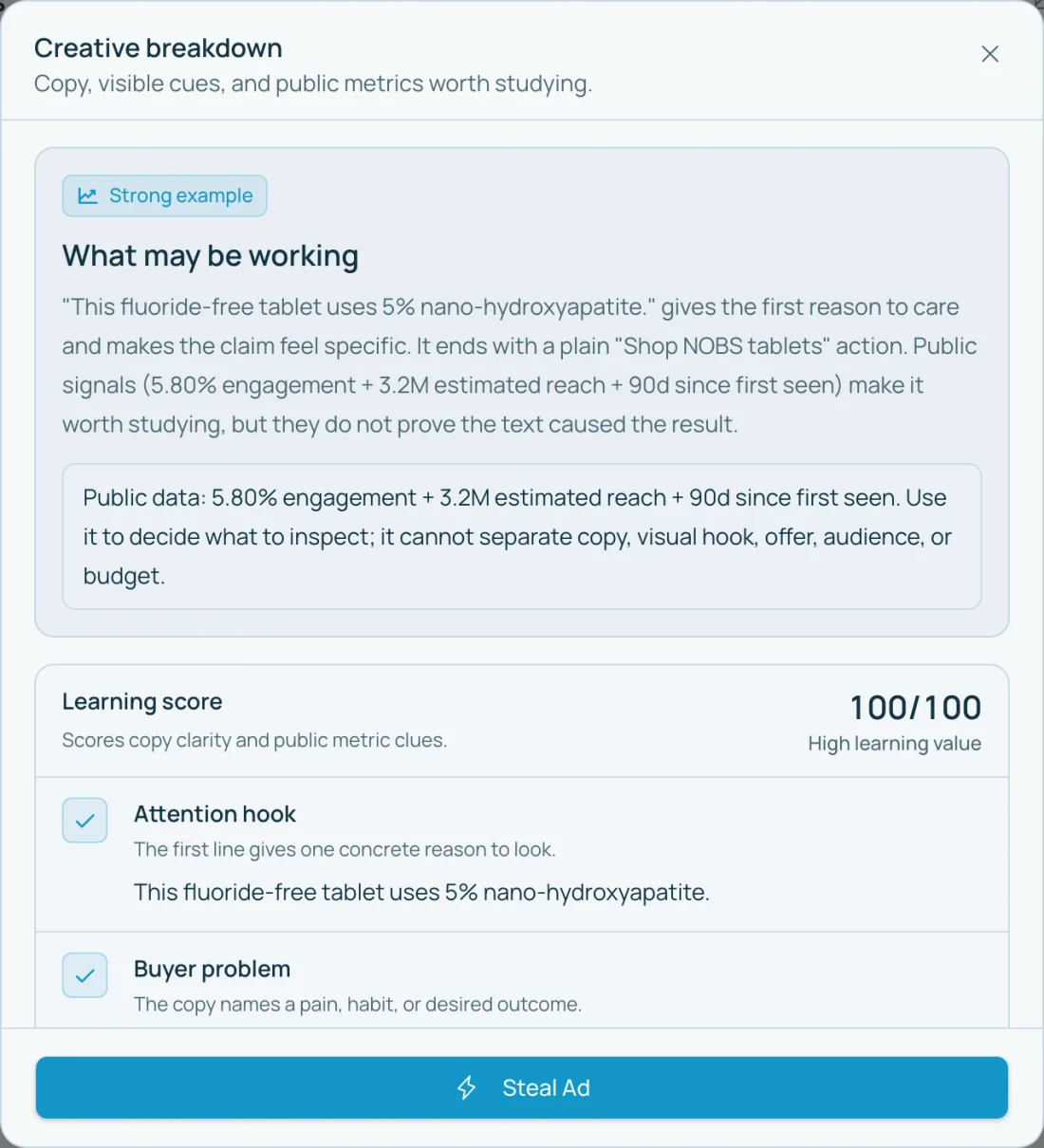Close the Creative breakdown dialog
The width and height of the screenshot is (1044, 1148).
(990, 54)
